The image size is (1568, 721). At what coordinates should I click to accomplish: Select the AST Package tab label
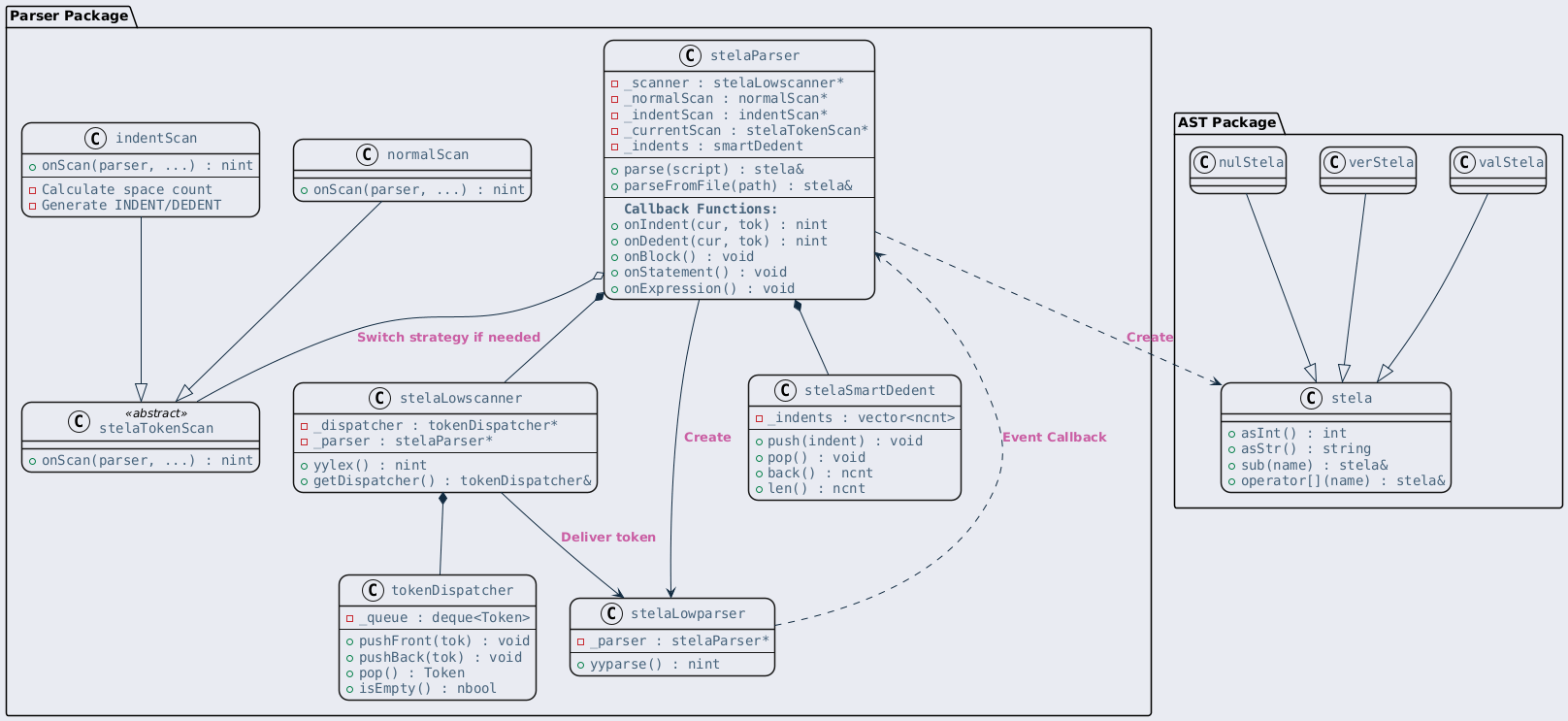click(x=1227, y=122)
